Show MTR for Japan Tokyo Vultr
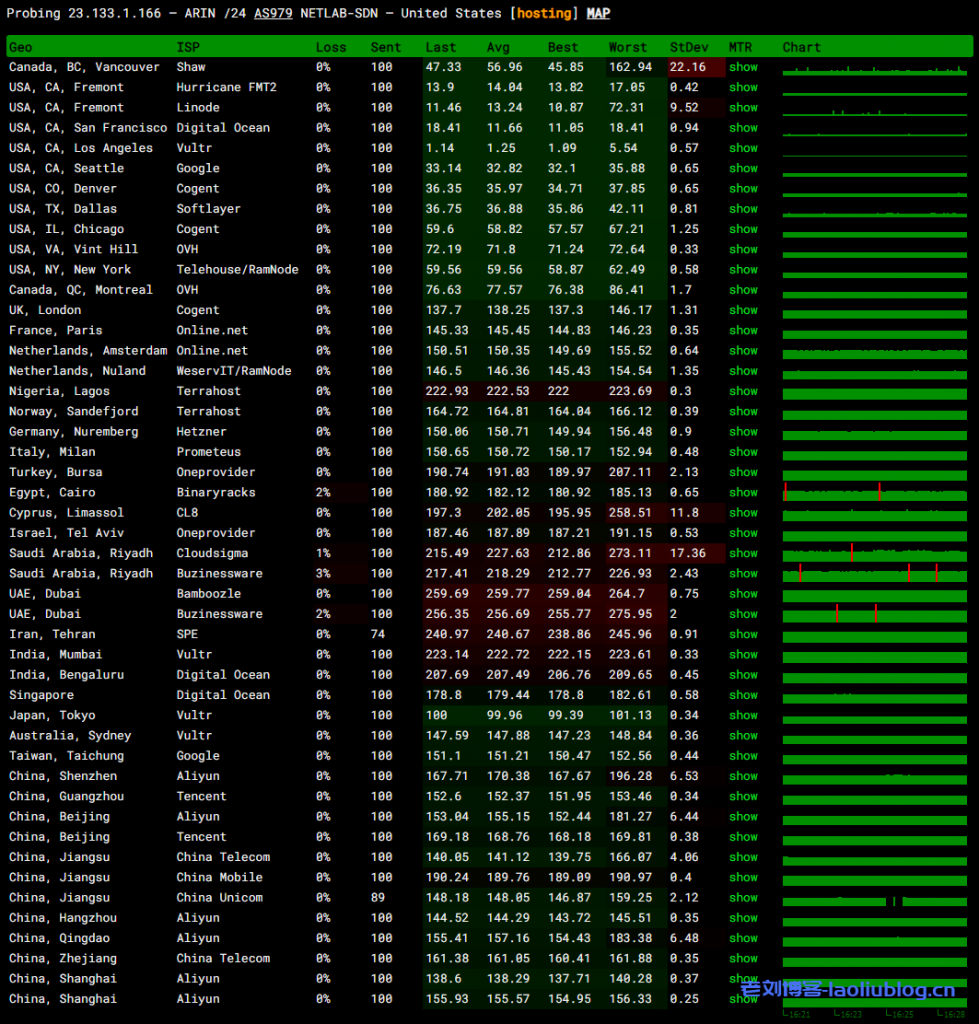This screenshot has height=1024, width=979. pos(743,715)
